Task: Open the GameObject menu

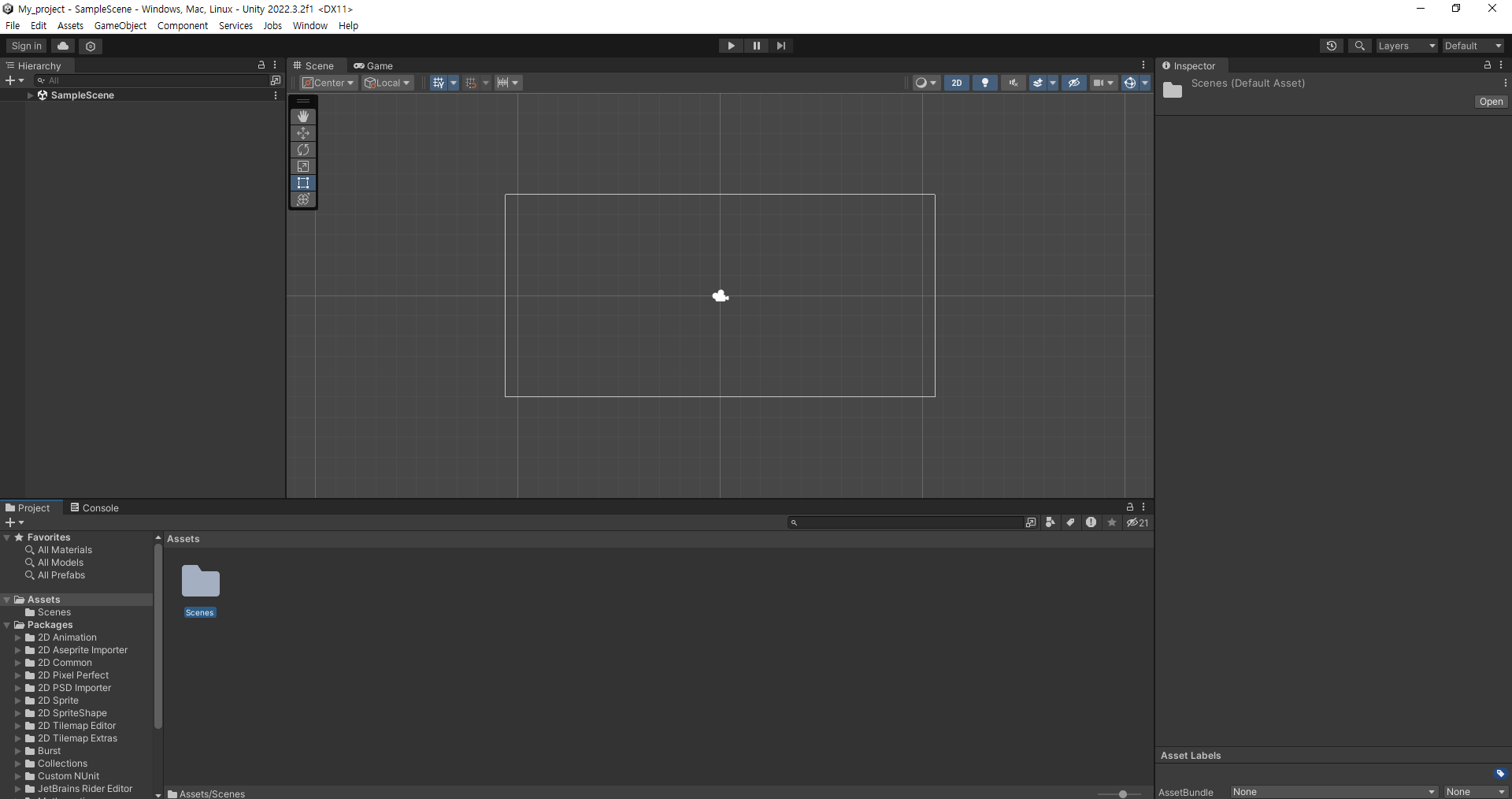Action: click(x=120, y=25)
